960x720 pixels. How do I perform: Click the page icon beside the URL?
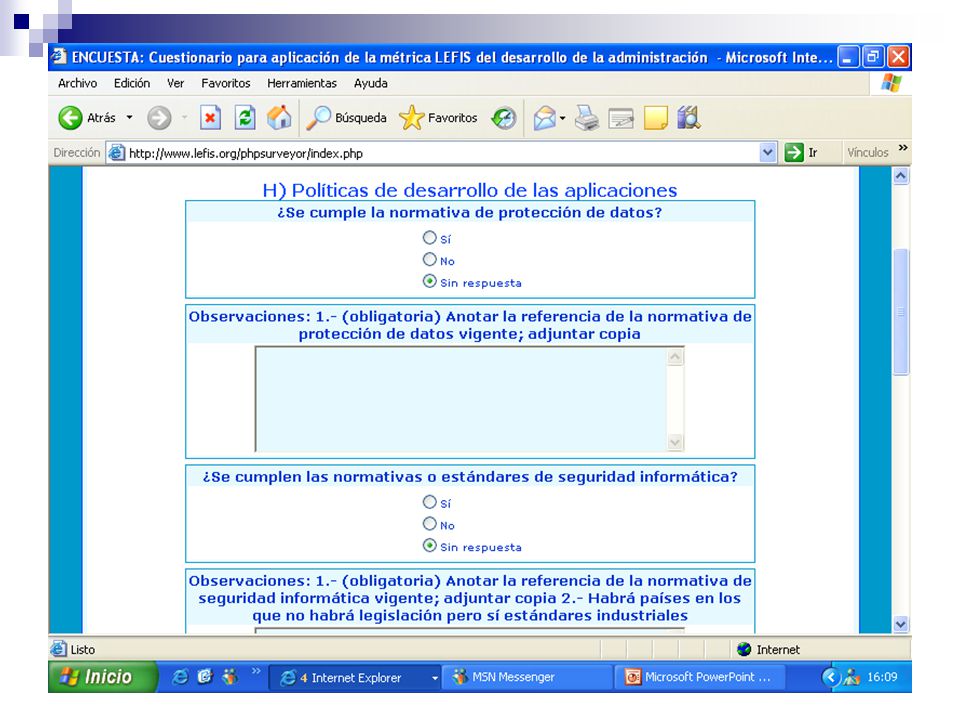[116, 152]
